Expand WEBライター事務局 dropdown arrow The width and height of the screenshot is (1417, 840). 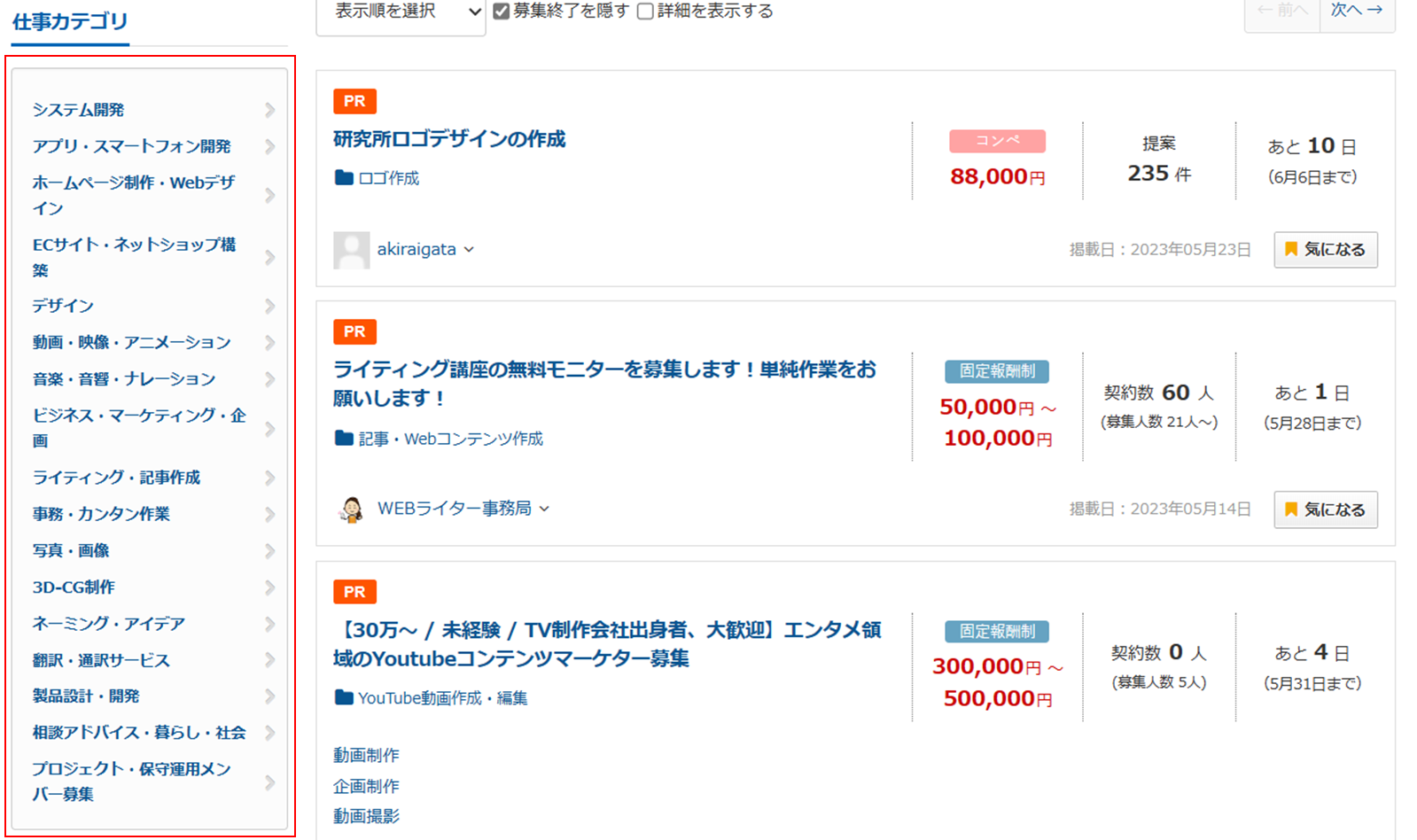click(x=544, y=509)
